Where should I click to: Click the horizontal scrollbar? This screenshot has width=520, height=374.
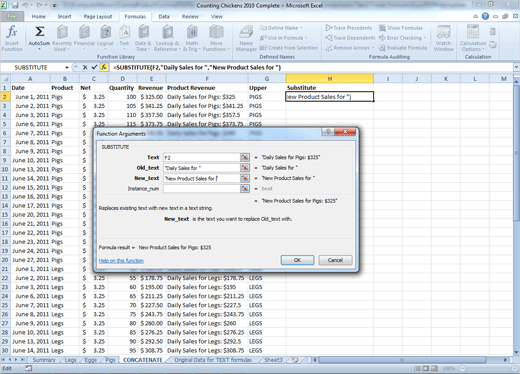[x=403, y=360]
